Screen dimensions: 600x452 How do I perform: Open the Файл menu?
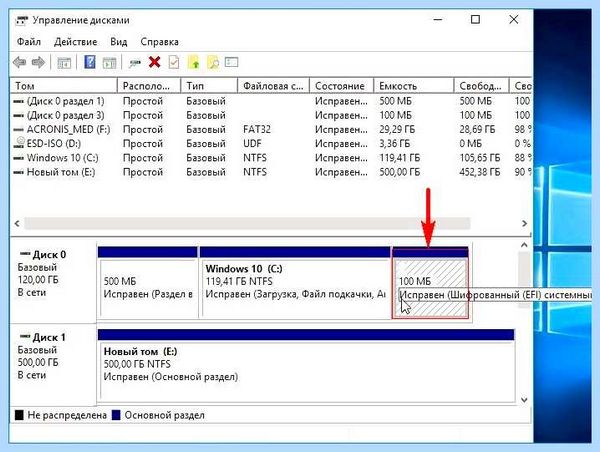click(x=29, y=42)
